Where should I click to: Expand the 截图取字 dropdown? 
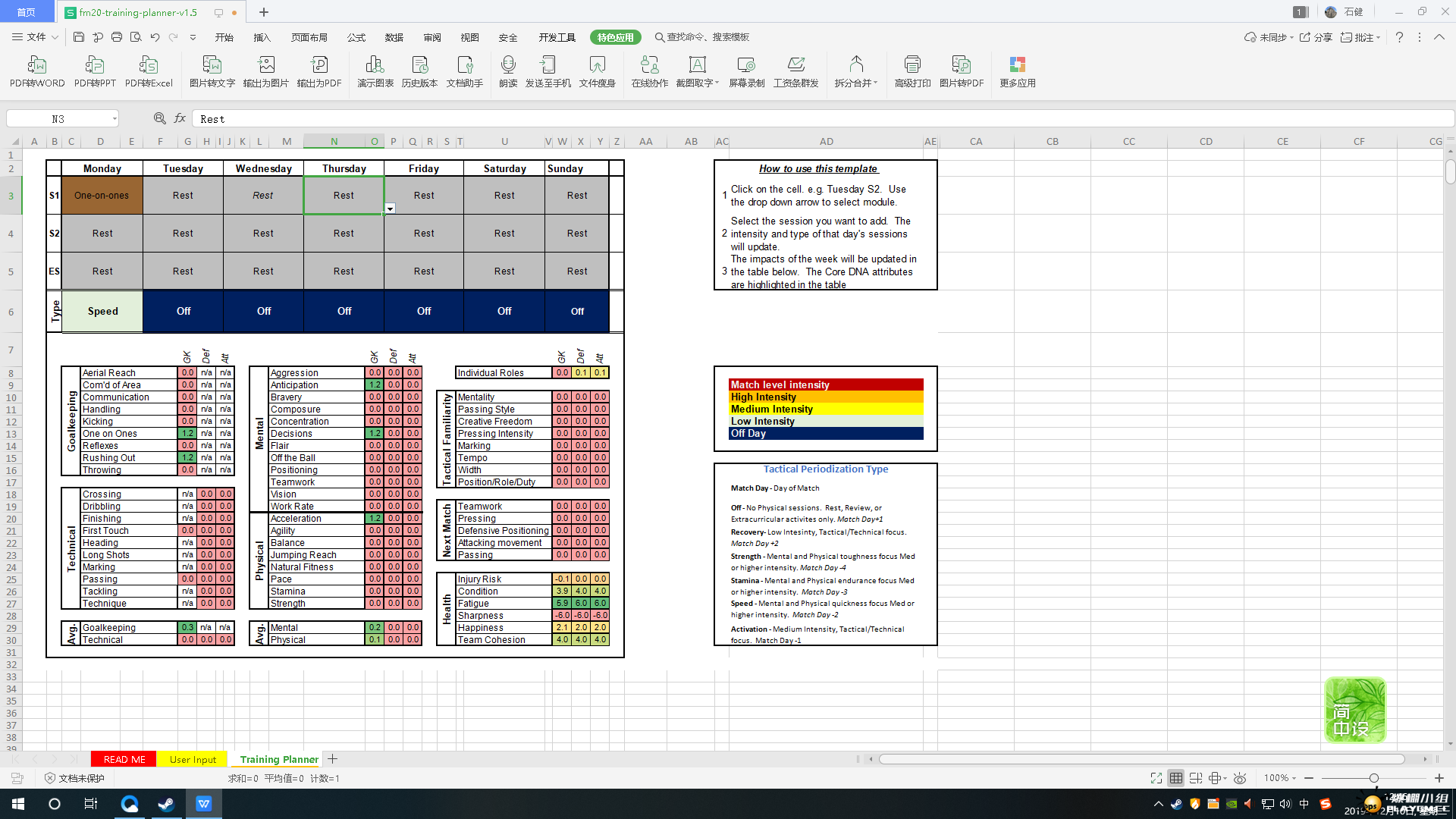point(717,83)
